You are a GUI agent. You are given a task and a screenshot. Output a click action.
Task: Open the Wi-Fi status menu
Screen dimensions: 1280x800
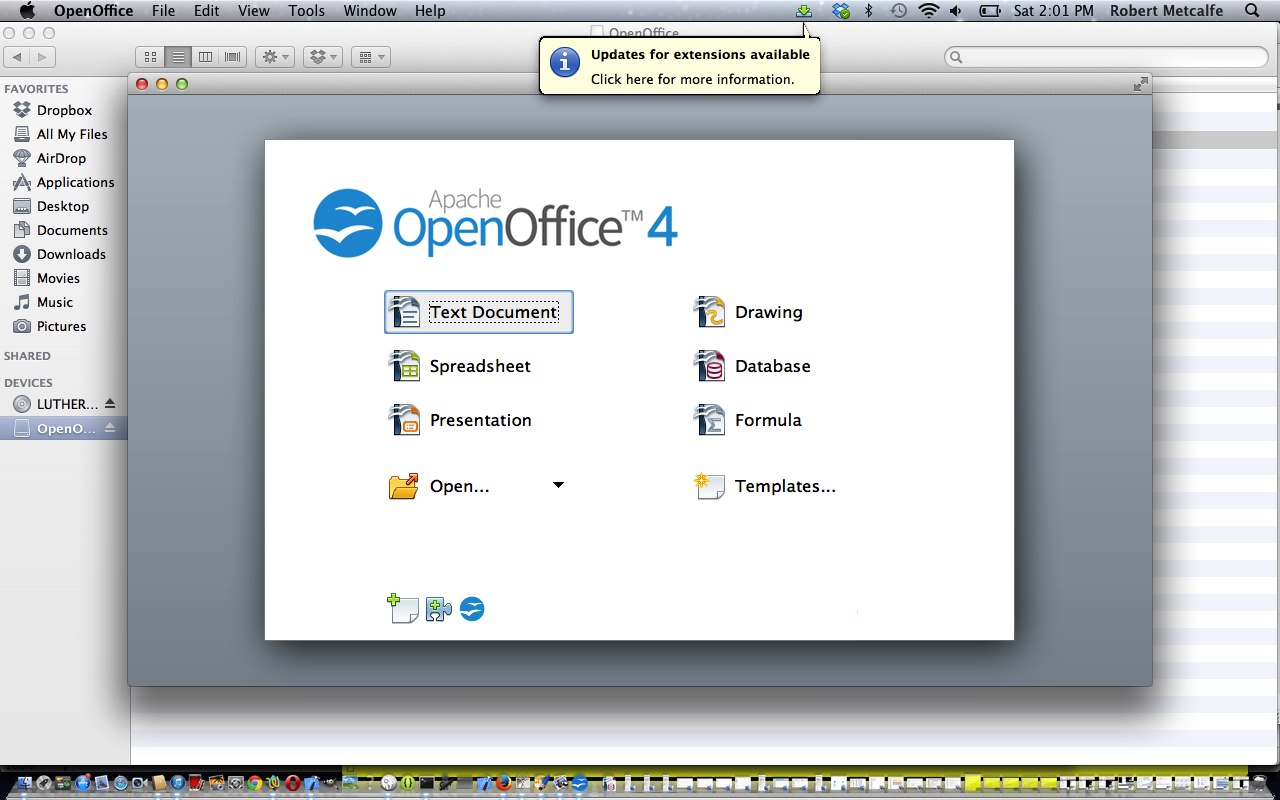point(929,11)
